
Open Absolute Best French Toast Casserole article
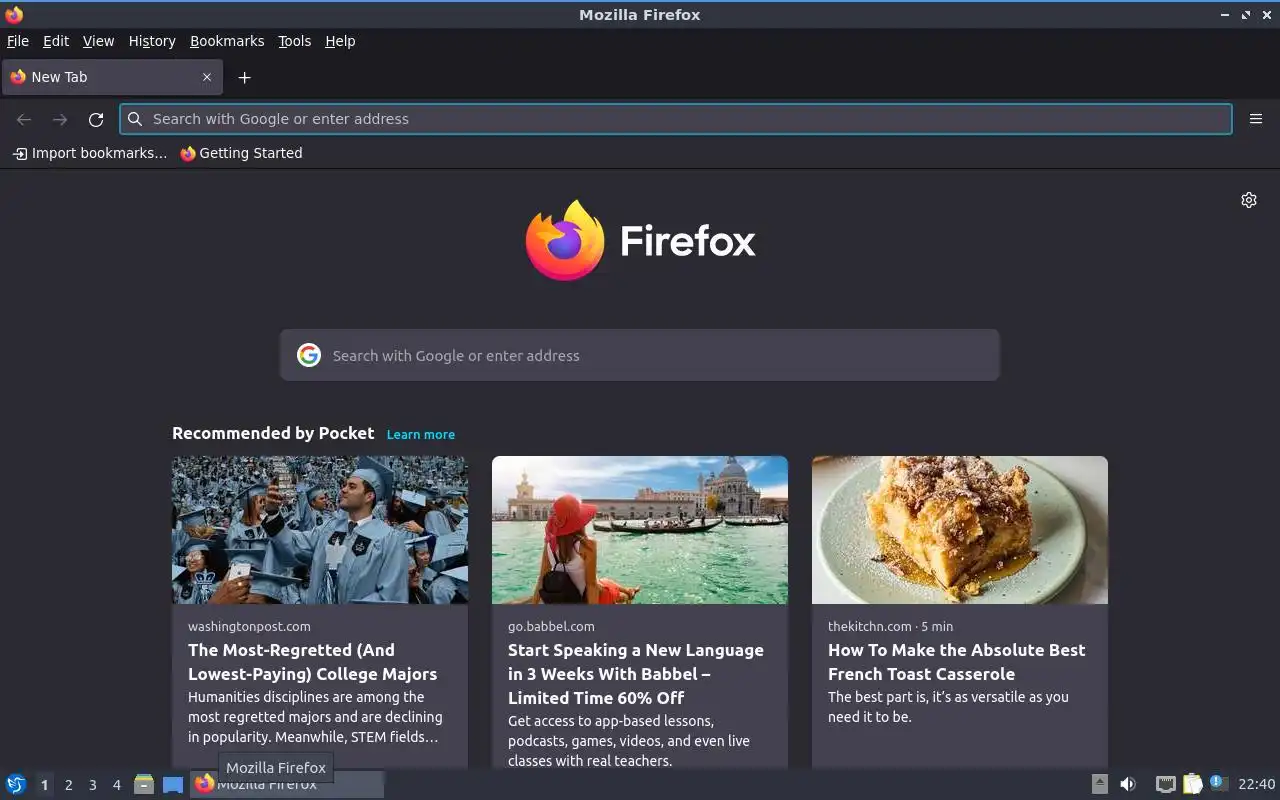point(956,662)
